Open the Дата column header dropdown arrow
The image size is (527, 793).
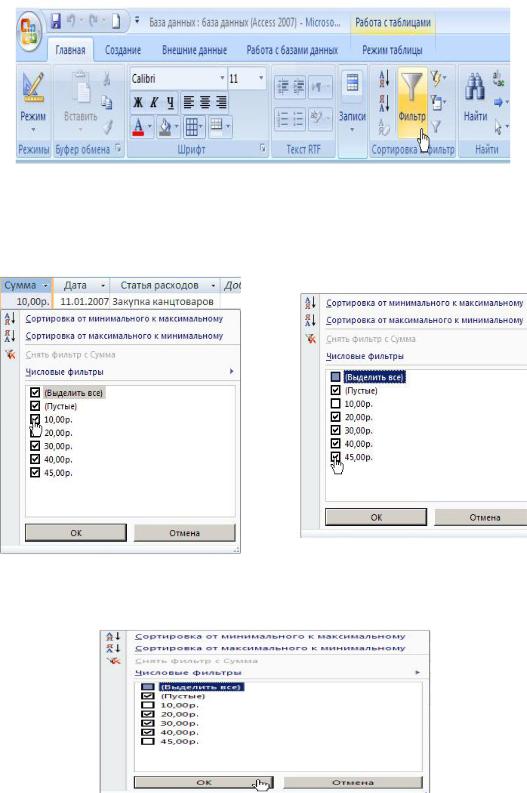coord(103,286)
